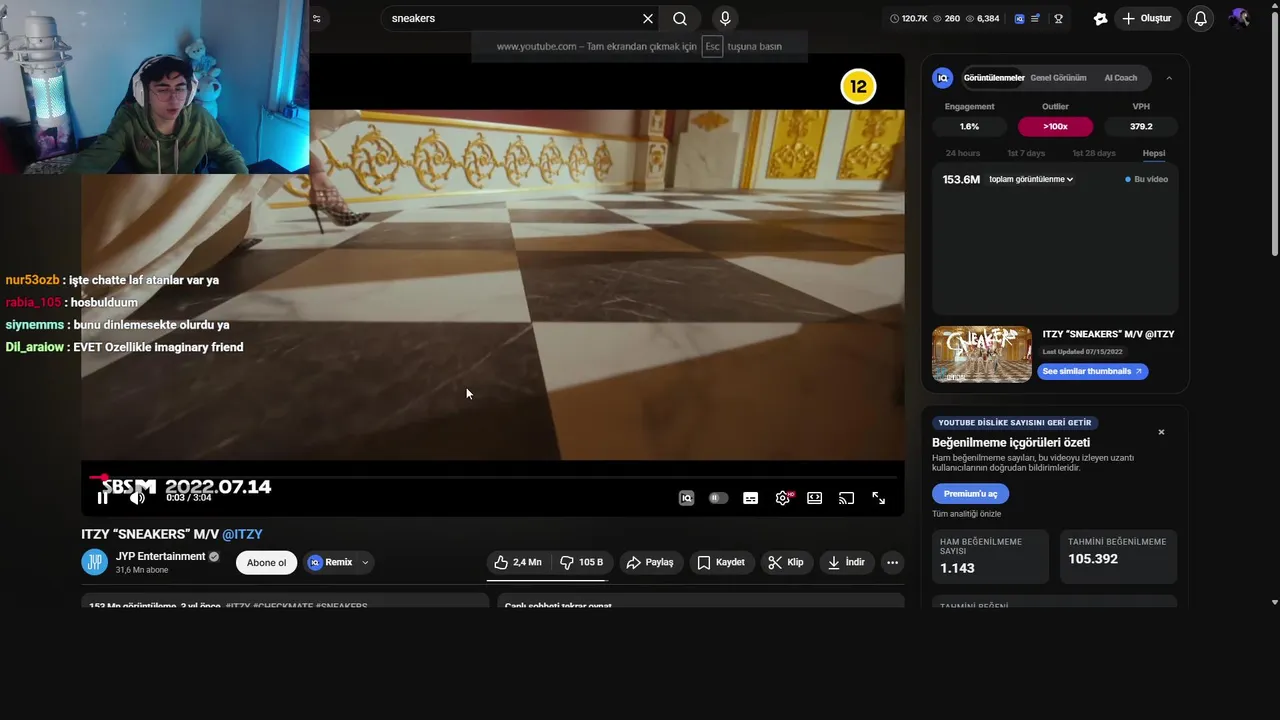1280x720 pixels.
Task: Open the white star-shaped extension icon
Action: (x=1100, y=18)
